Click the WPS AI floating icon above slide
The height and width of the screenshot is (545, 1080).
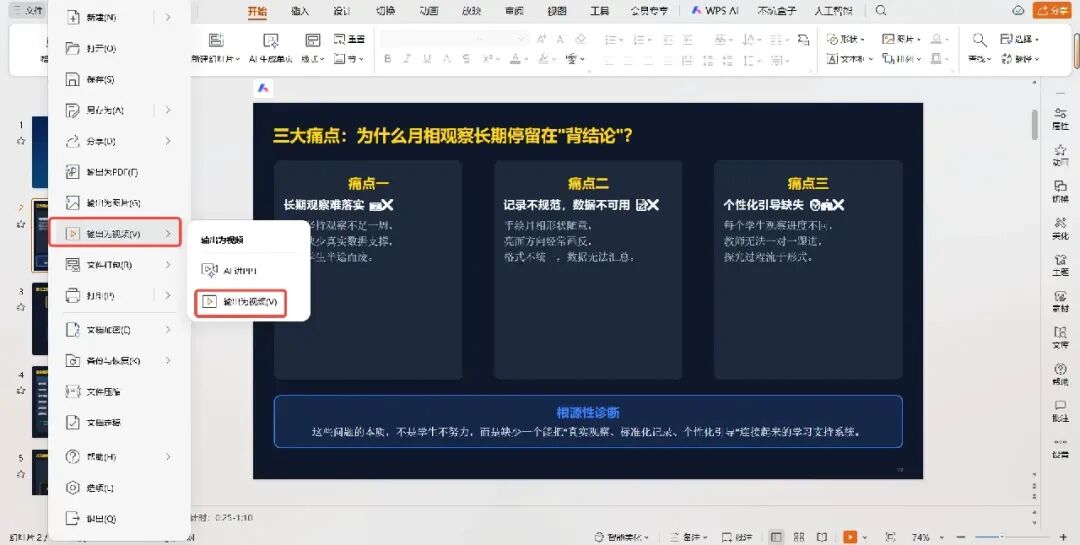(263, 88)
